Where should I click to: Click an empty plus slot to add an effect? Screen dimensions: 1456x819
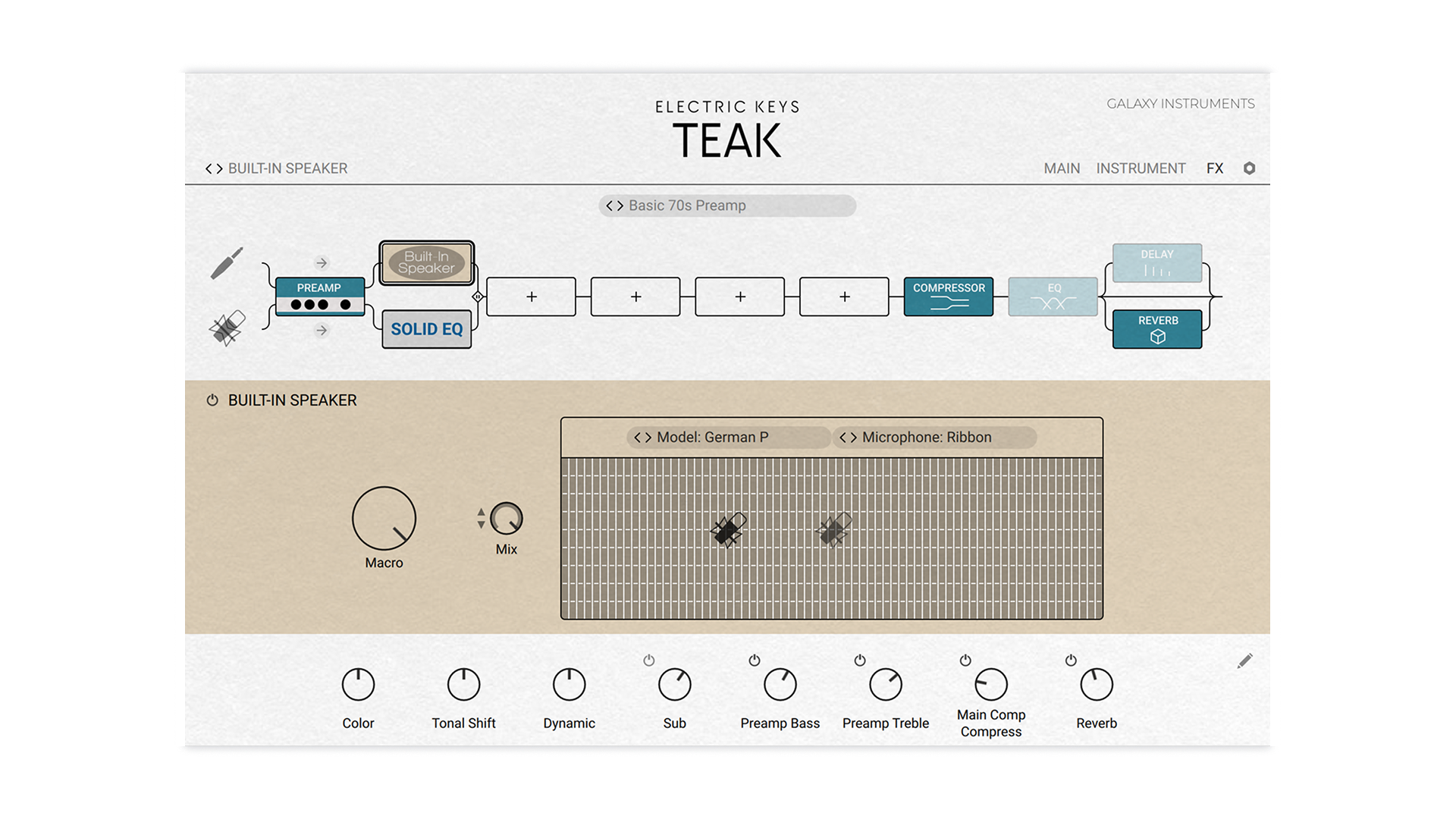click(x=530, y=297)
